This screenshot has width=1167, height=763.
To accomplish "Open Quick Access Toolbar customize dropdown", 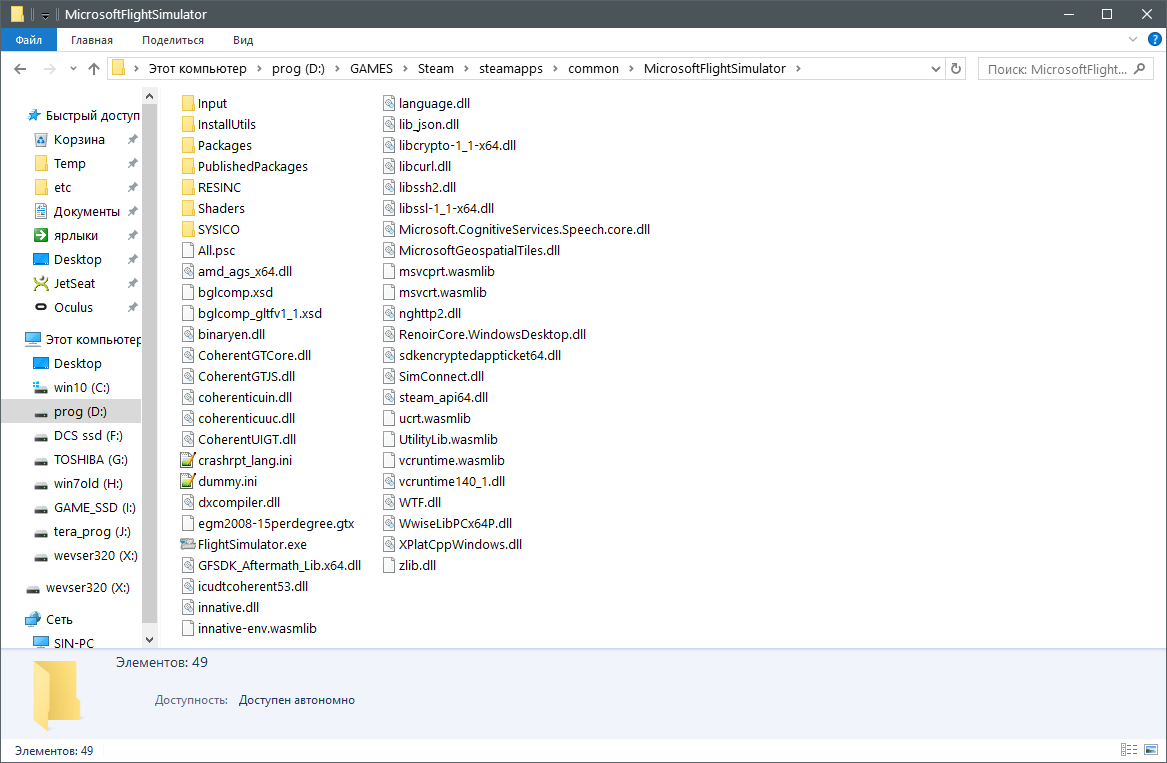I will [x=45, y=15].
